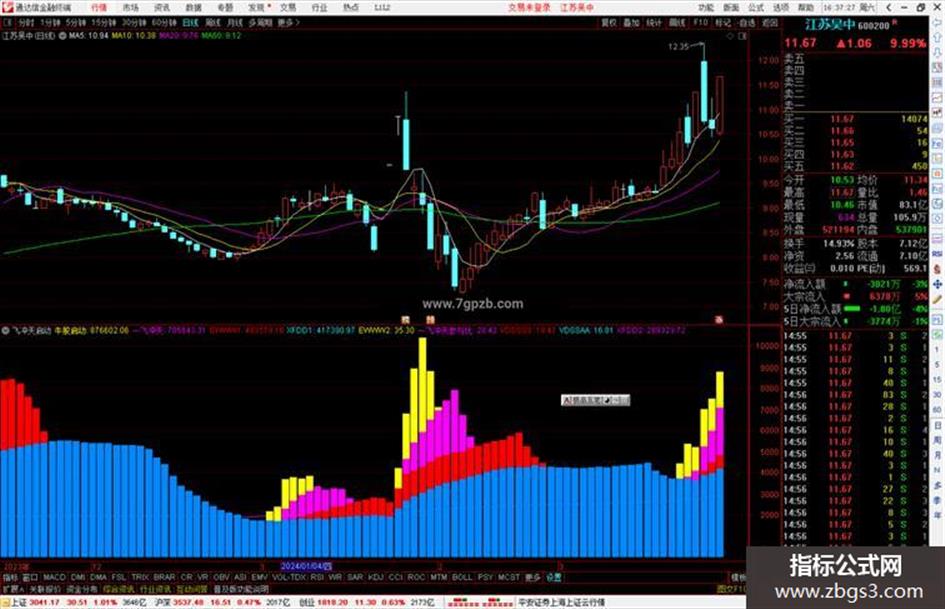Open the 公式 menu on the right
945x609 pixels.
pyautogui.click(x=756, y=7)
